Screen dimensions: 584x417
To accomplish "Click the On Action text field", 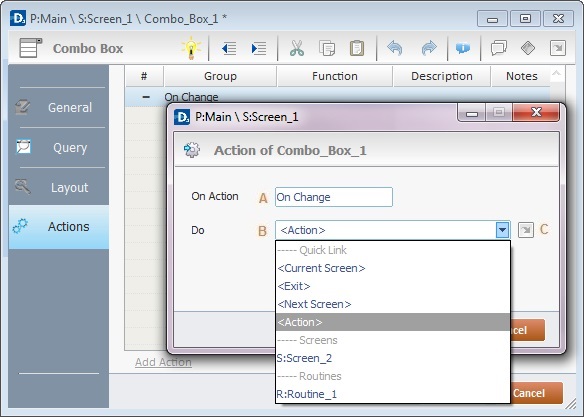I will [x=334, y=197].
